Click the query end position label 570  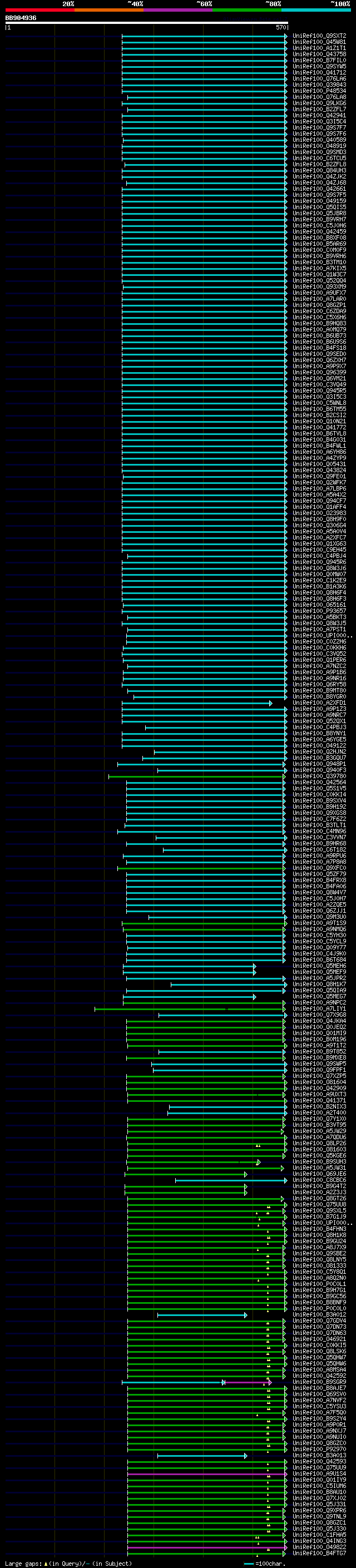click(x=280, y=27)
